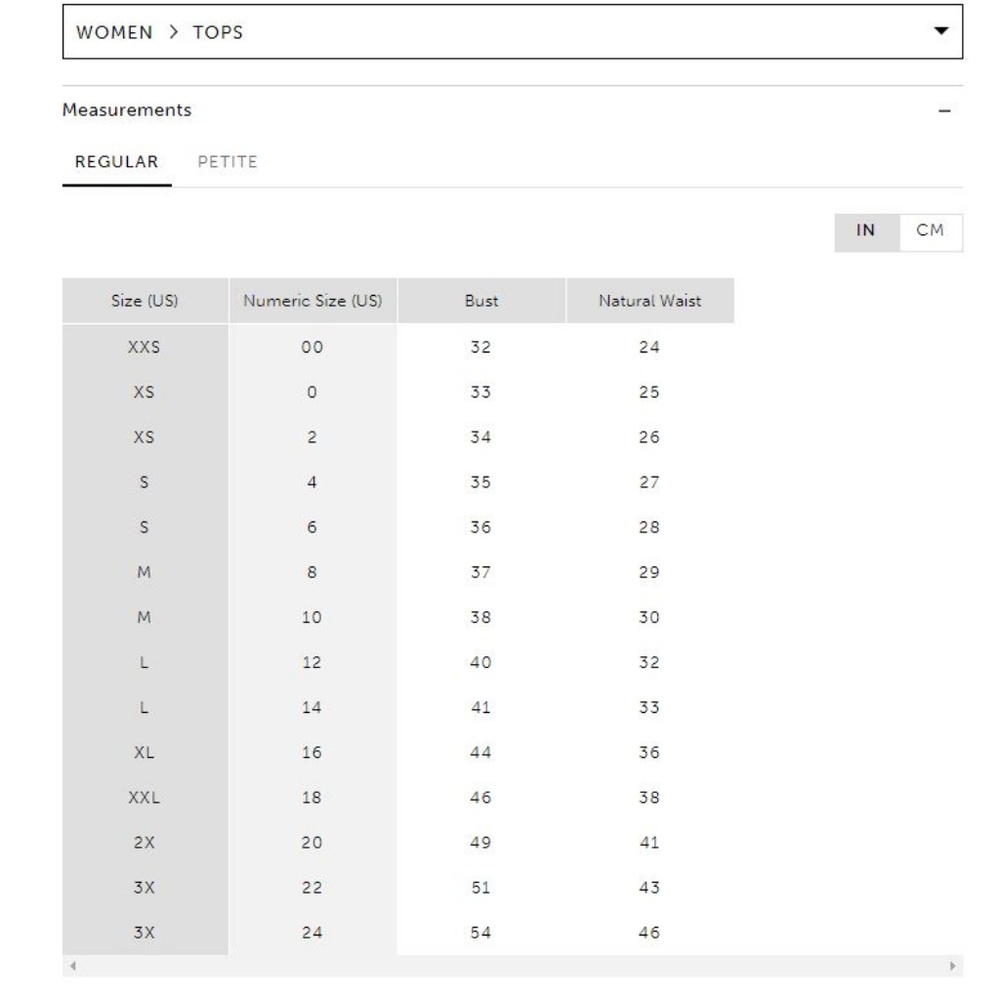Collapse the Measurements section minus icon
Image resolution: width=1000 pixels, height=1000 pixels.
pyautogui.click(x=945, y=111)
